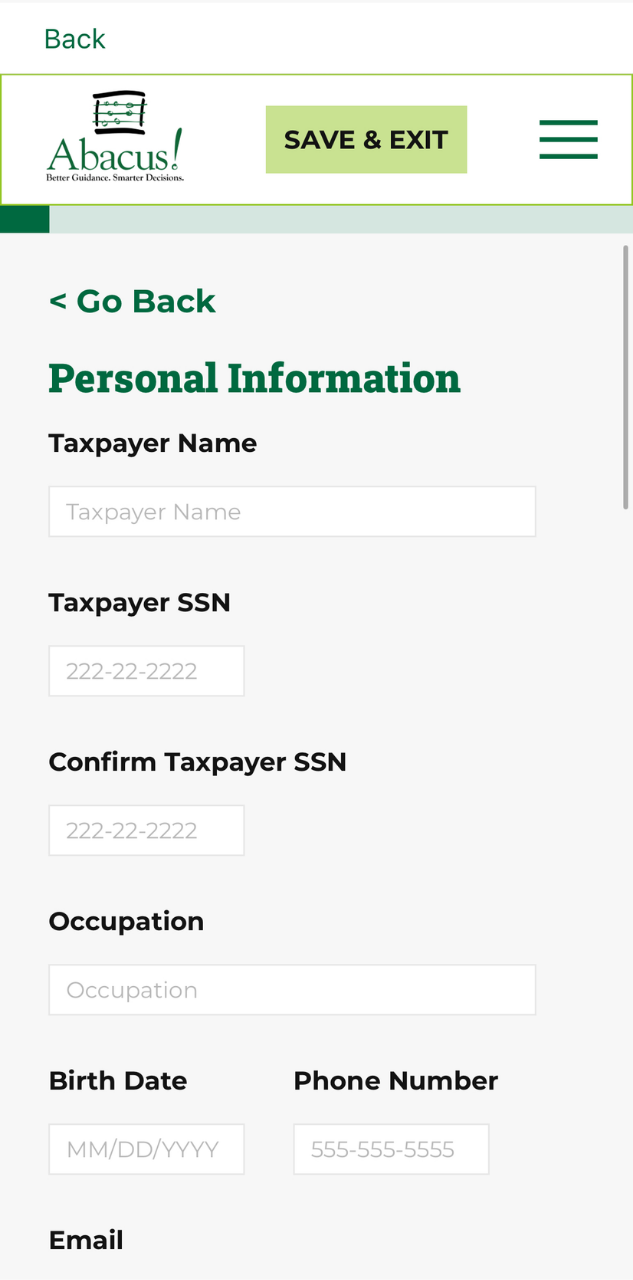
Task: Focus the Taxpayer Name input field
Action: pos(292,512)
